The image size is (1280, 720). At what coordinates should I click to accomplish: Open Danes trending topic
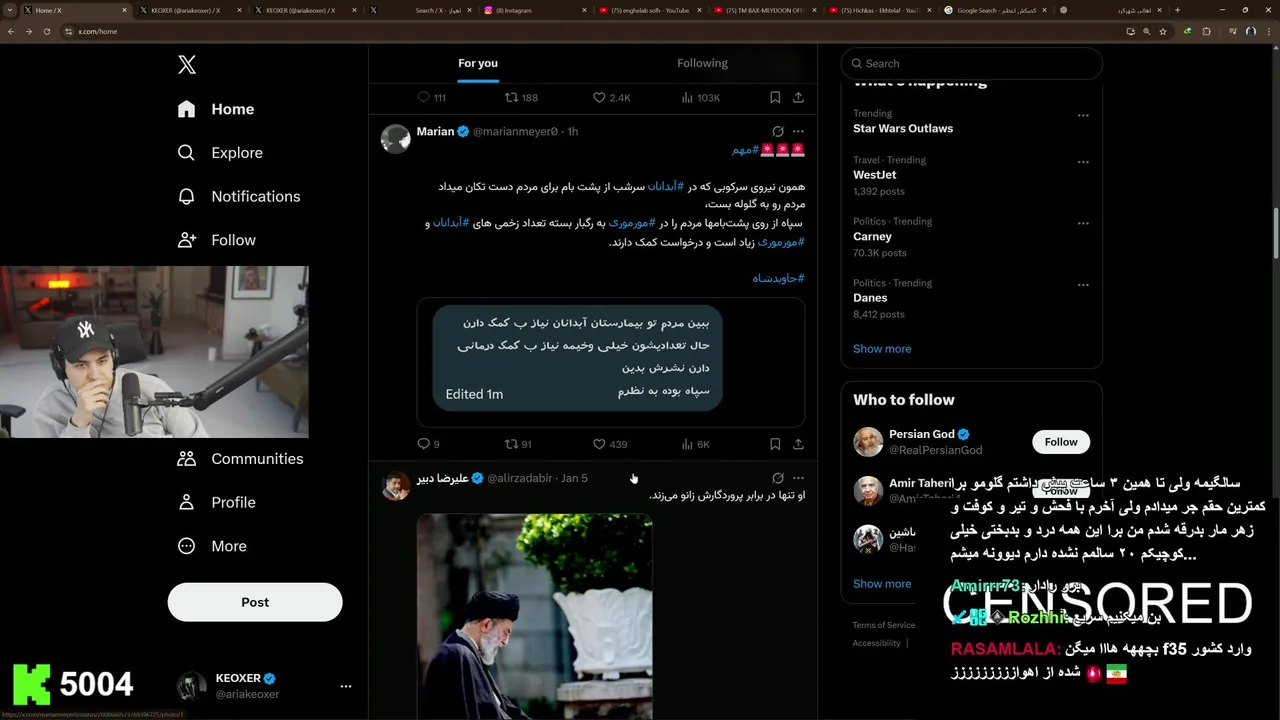point(870,298)
